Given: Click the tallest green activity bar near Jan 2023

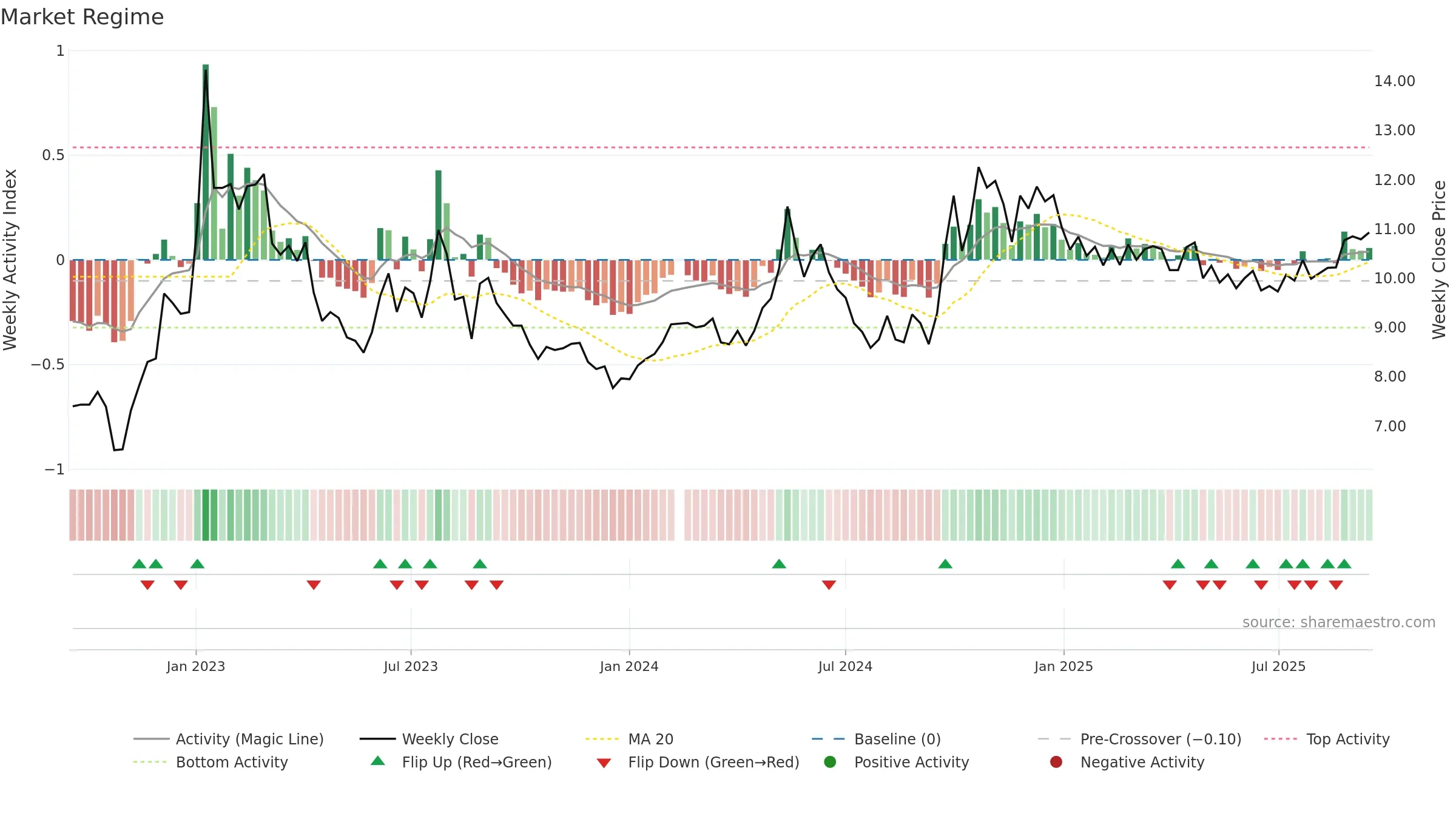Looking at the screenshot, I should point(206,162).
